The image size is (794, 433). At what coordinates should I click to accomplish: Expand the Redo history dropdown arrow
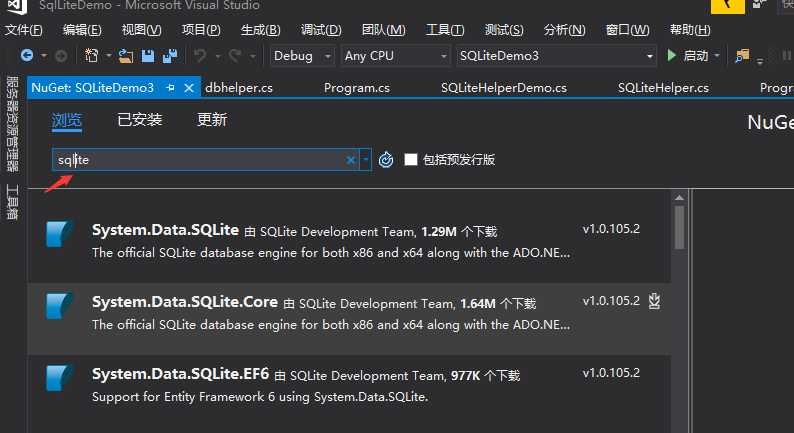click(x=252, y=56)
